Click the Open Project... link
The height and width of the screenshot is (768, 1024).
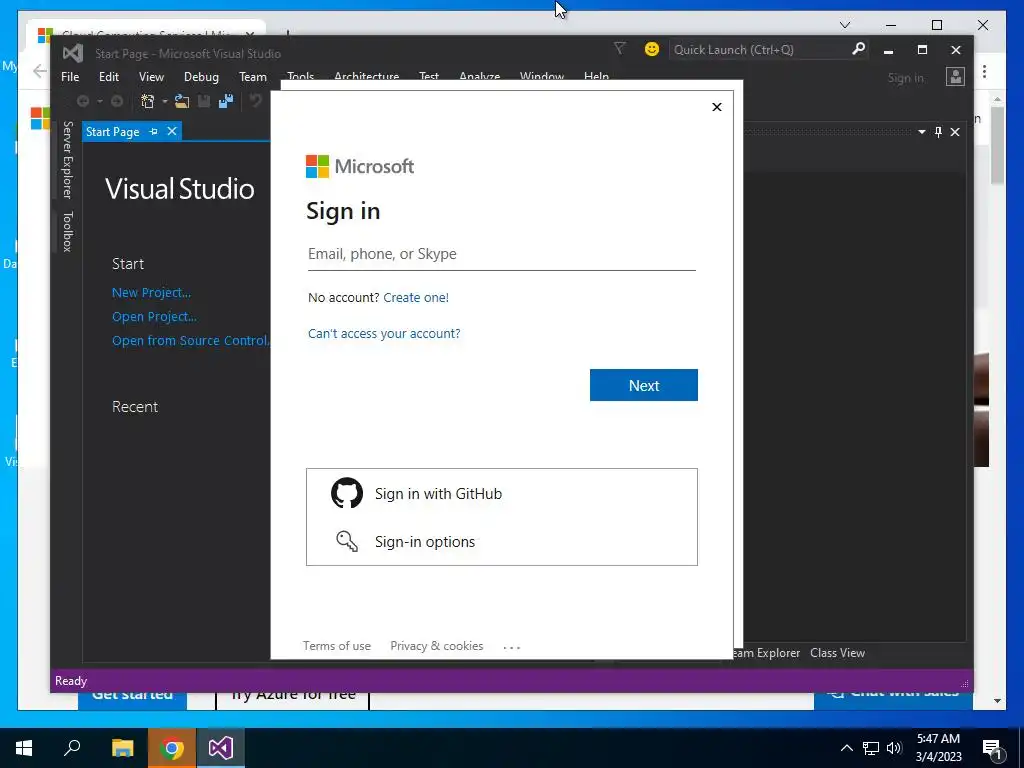(154, 317)
